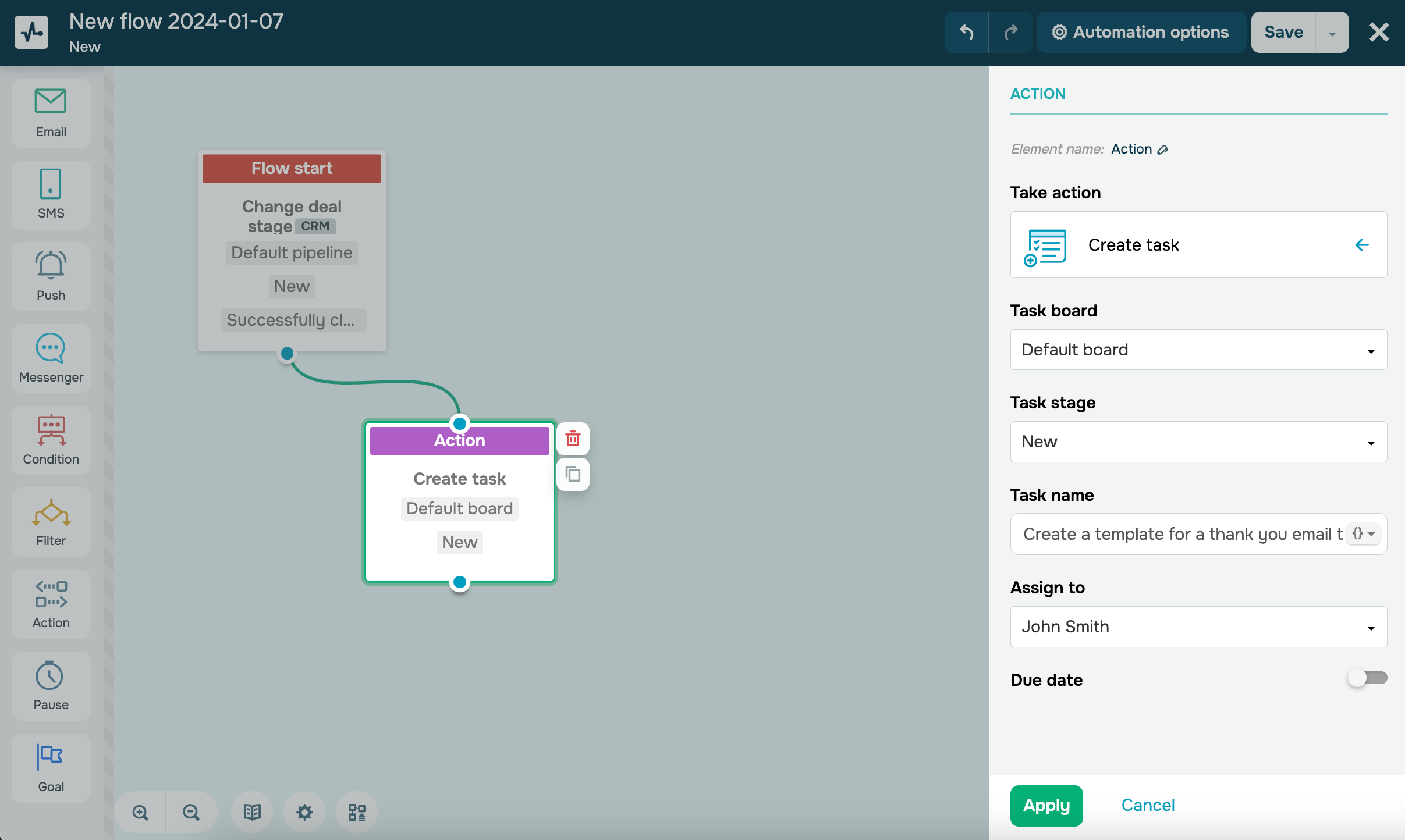The height and width of the screenshot is (840, 1405).
Task: Delete the Action block with trash icon
Action: 573,439
